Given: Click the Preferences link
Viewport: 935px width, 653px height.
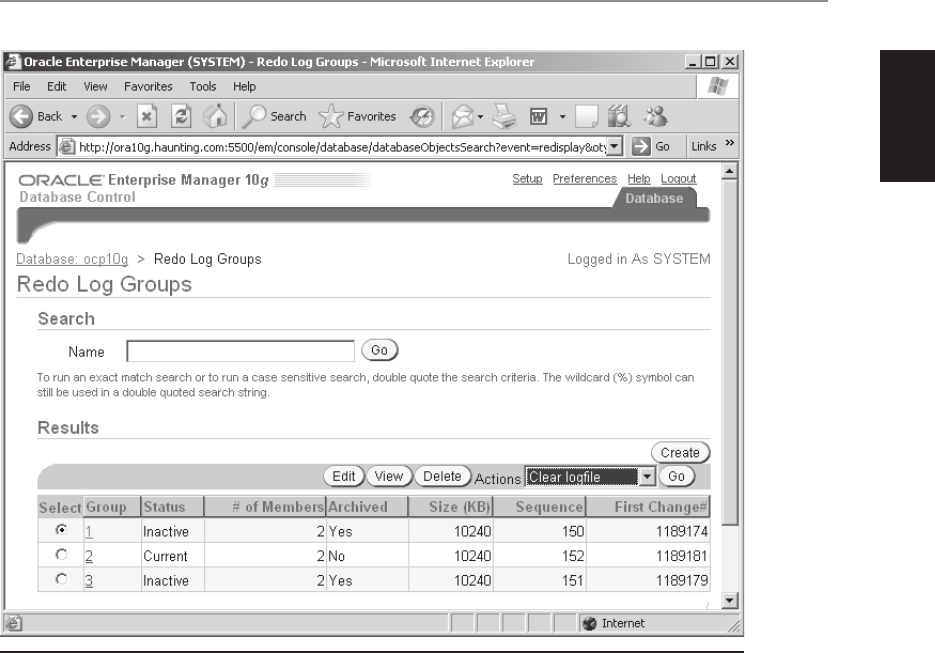Looking at the screenshot, I should 584,179.
